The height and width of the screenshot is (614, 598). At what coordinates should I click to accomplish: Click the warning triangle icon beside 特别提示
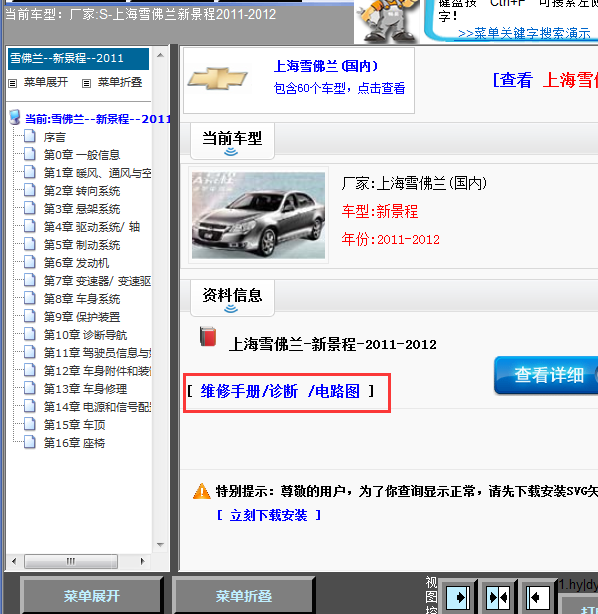(x=202, y=491)
